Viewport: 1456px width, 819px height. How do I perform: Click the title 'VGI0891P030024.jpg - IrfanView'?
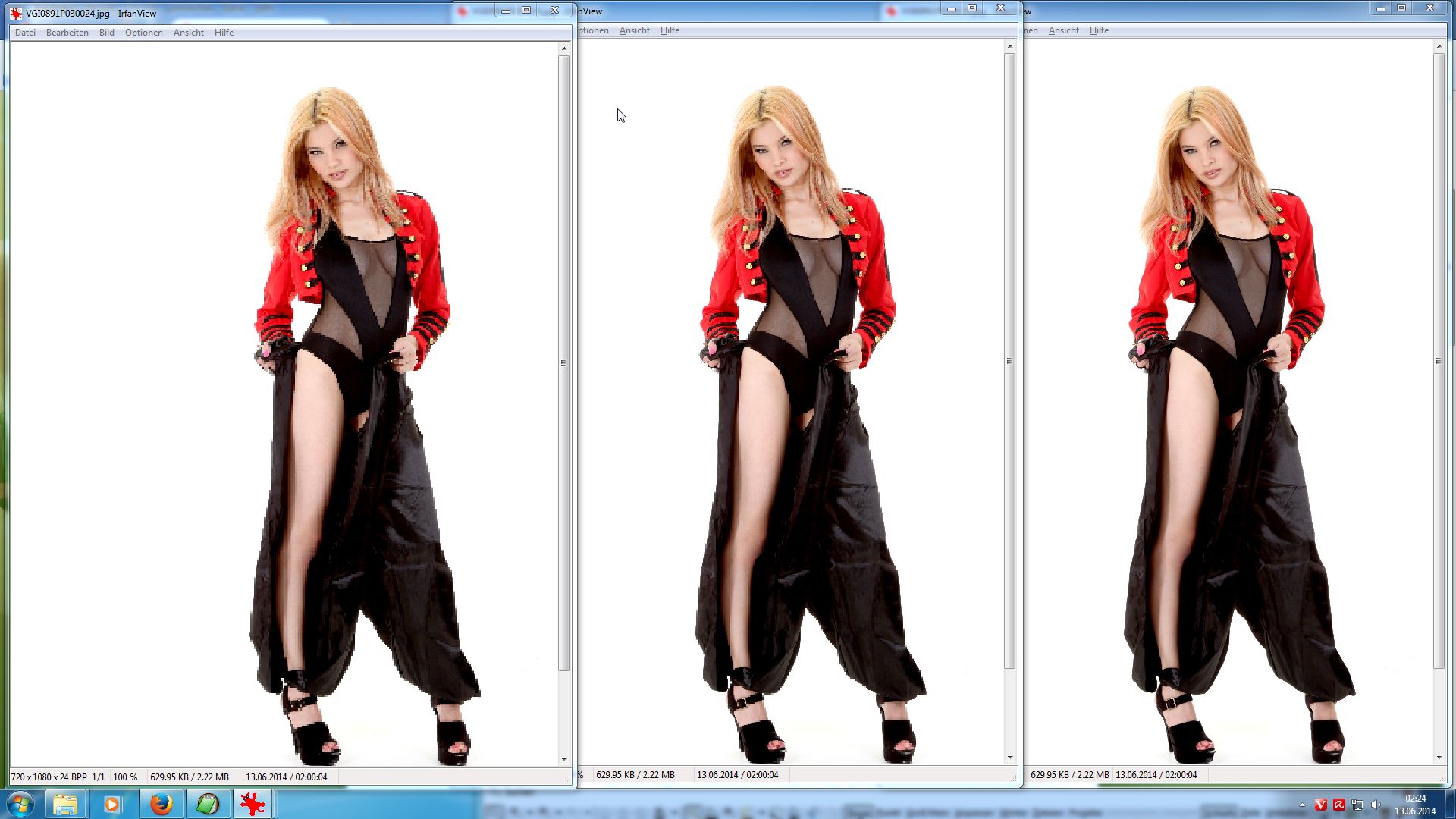[91, 14]
